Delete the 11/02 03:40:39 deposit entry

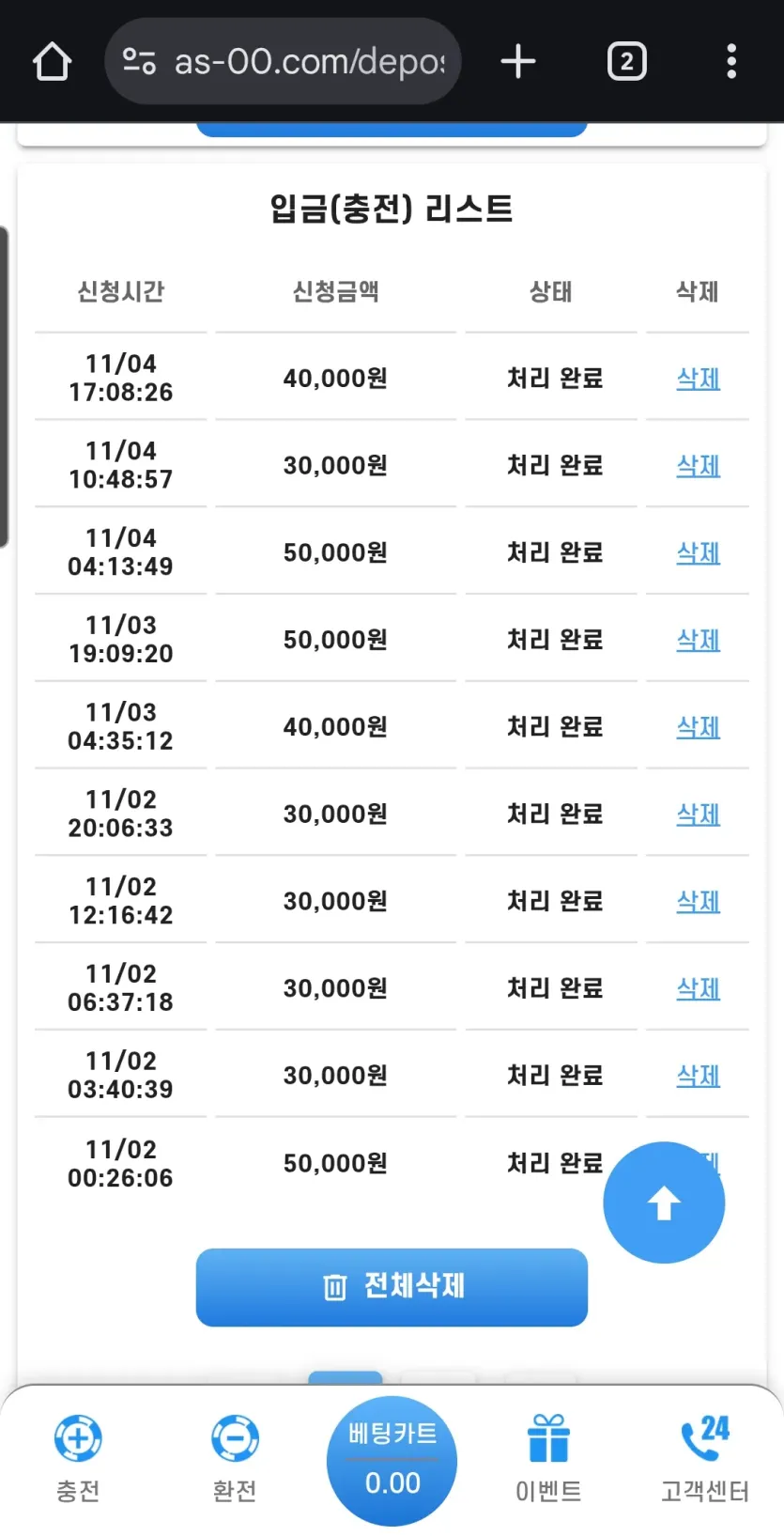click(x=699, y=1076)
